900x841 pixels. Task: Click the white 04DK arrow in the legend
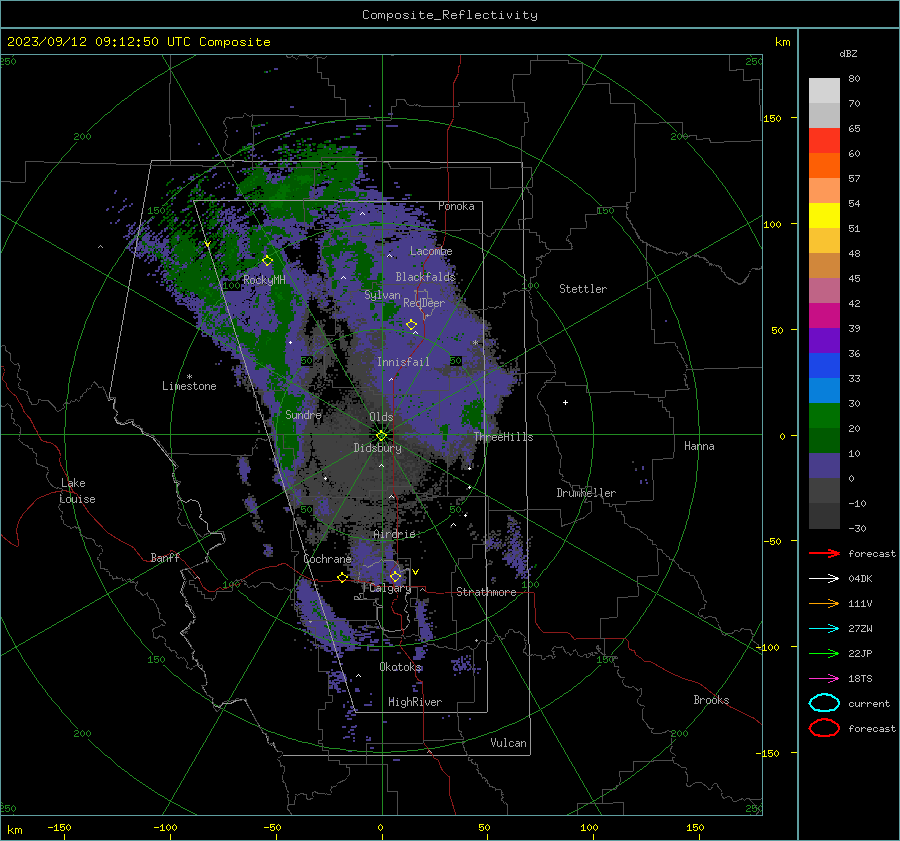click(824, 579)
